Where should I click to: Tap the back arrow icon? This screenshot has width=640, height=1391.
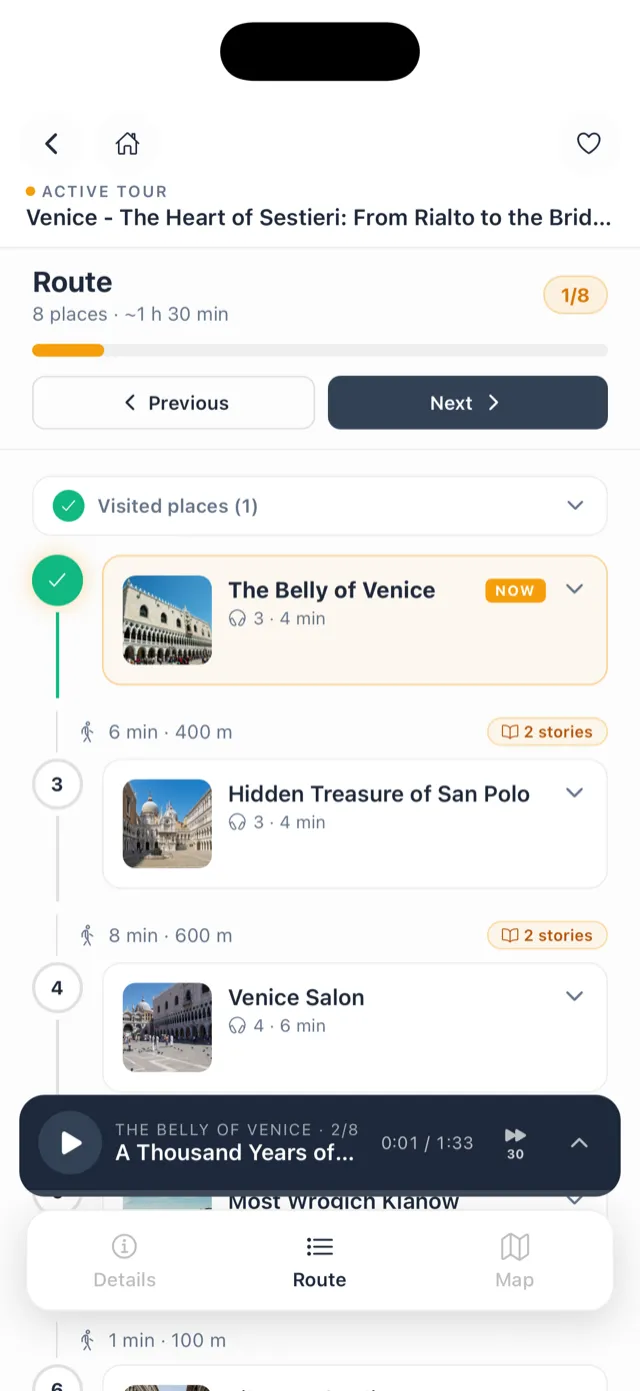(x=52, y=144)
